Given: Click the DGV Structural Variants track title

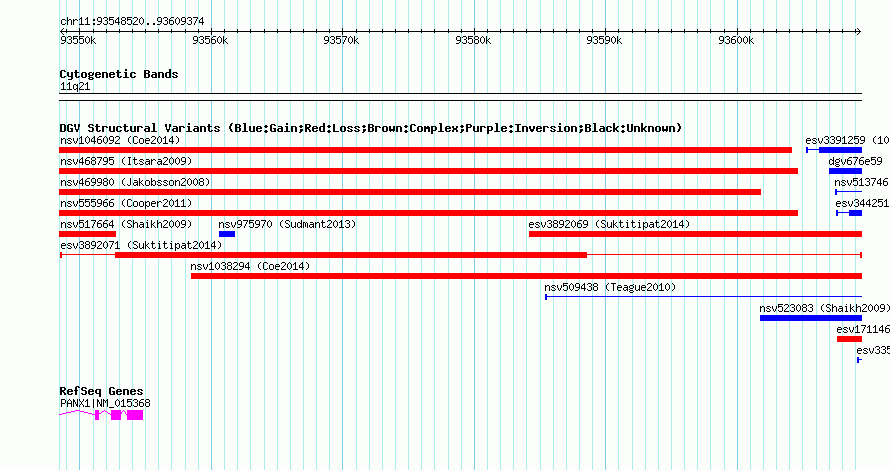Looking at the screenshot, I should pyautogui.click(x=370, y=128).
